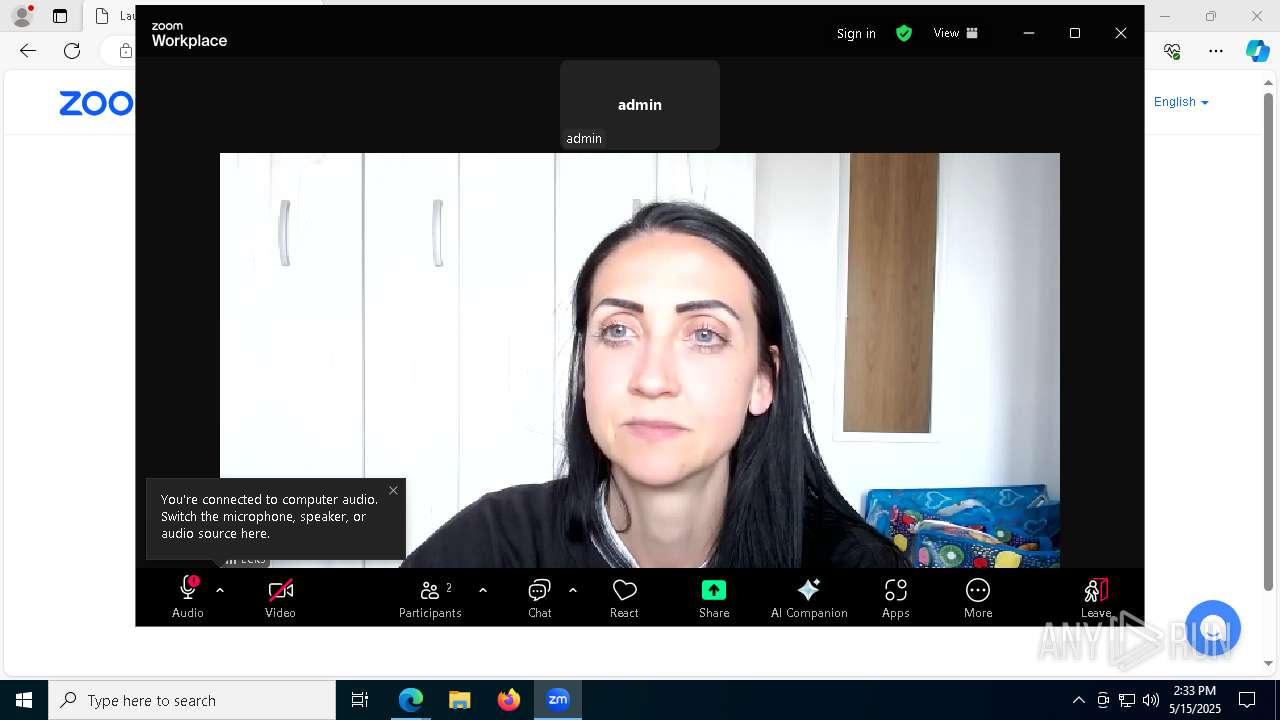
Task: Open the clock showing 2:33 PM
Action: 1195,700
